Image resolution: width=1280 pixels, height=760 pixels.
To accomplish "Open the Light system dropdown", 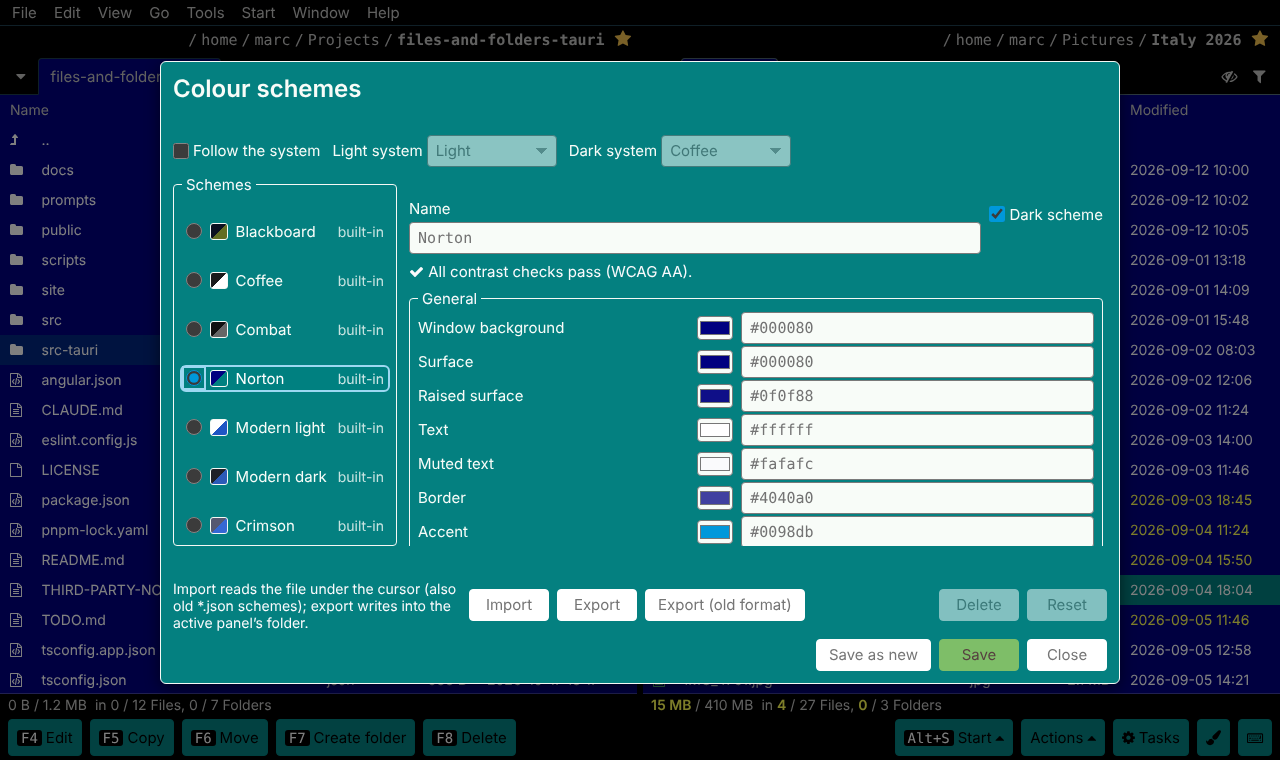I will click(492, 151).
